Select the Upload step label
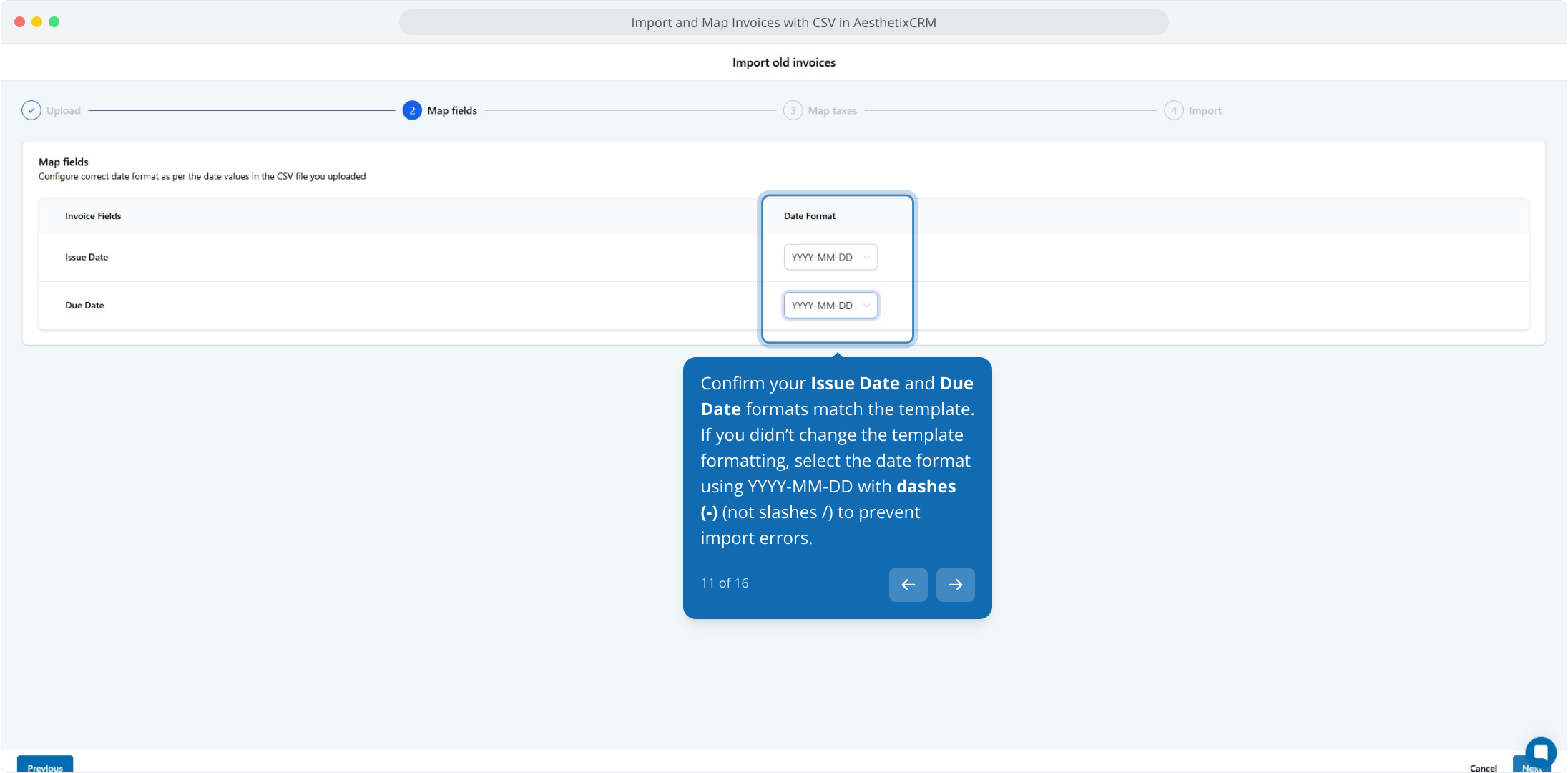Image resolution: width=1568 pixels, height=773 pixels. pyautogui.click(x=64, y=110)
